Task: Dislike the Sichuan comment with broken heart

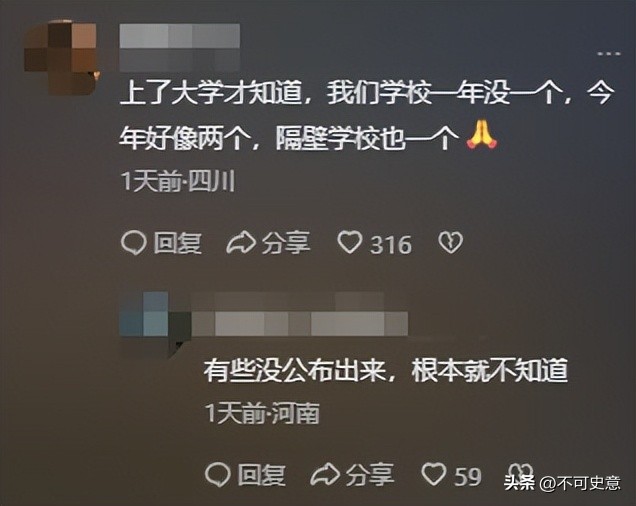Action: click(451, 243)
